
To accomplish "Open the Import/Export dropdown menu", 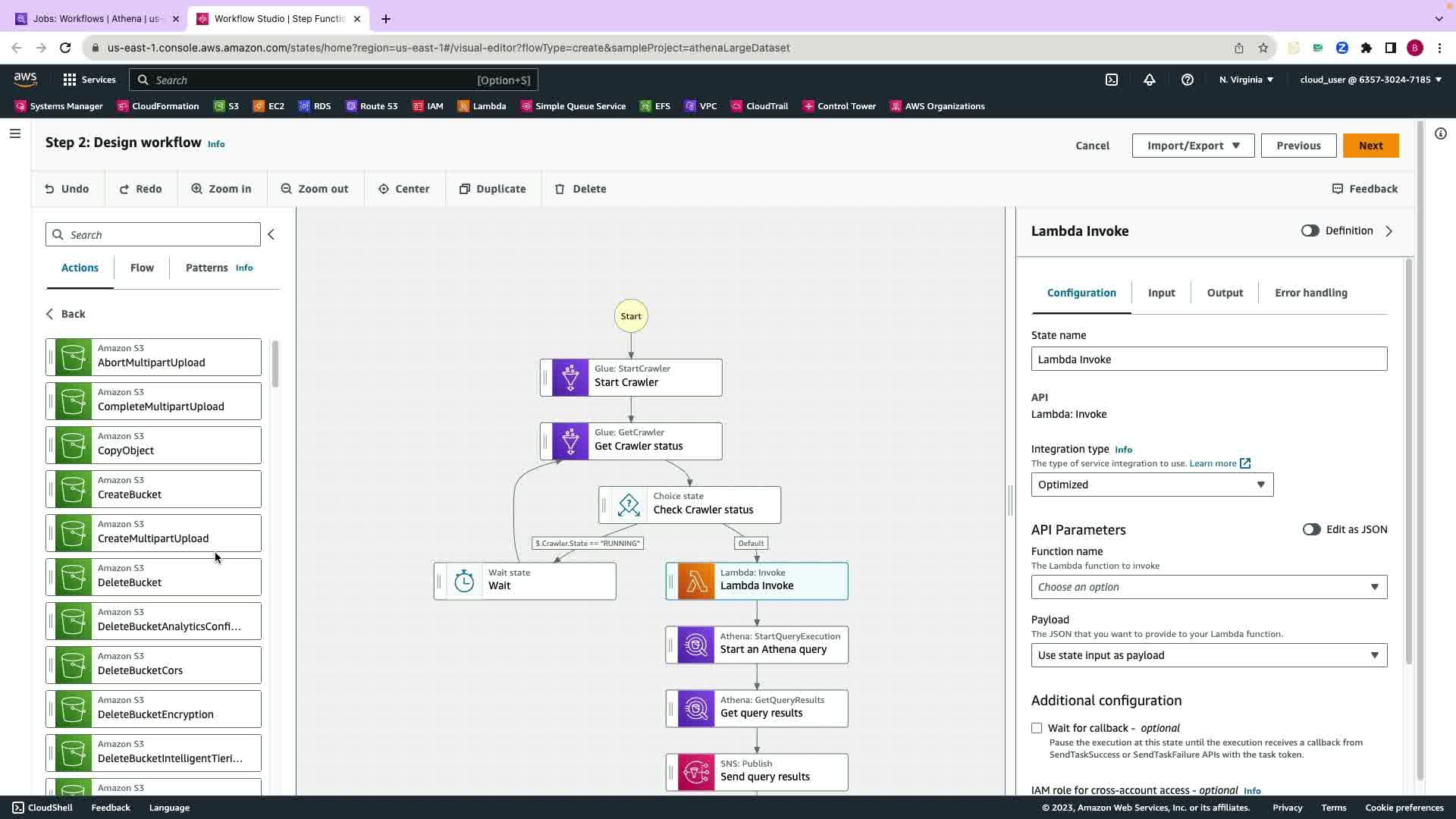I will [1193, 146].
